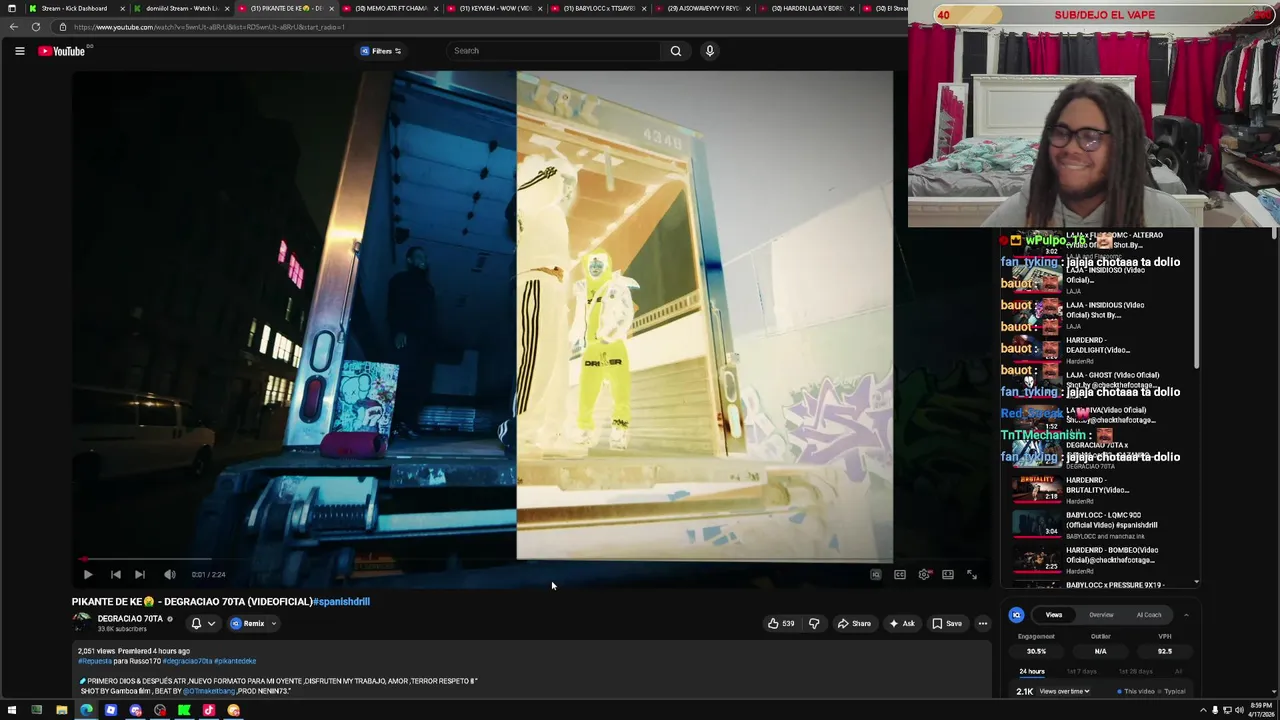This screenshot has width=1280, height=720.
Task: Open File Explorer from taskbar
Action: [x=61, y=711]
